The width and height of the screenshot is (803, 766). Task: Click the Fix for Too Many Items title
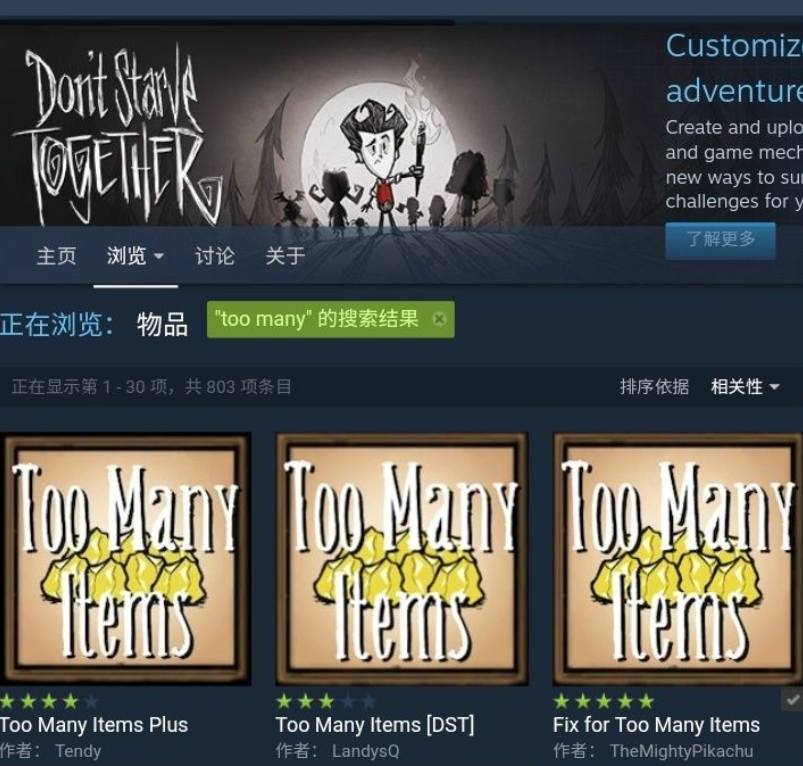tap(656, 725)
